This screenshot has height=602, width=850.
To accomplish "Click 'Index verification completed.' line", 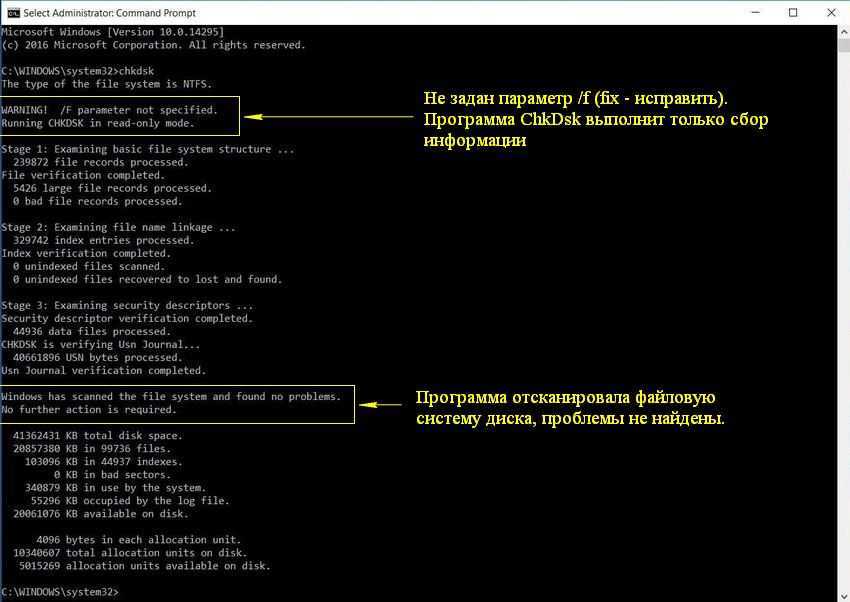I will click(86, 253).
